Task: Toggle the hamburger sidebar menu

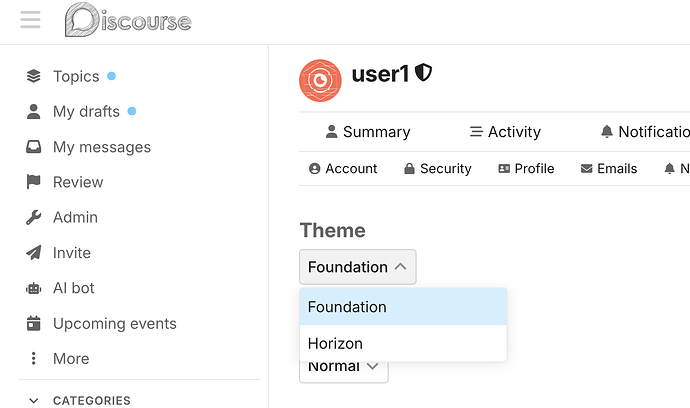Action: (30, 20)
